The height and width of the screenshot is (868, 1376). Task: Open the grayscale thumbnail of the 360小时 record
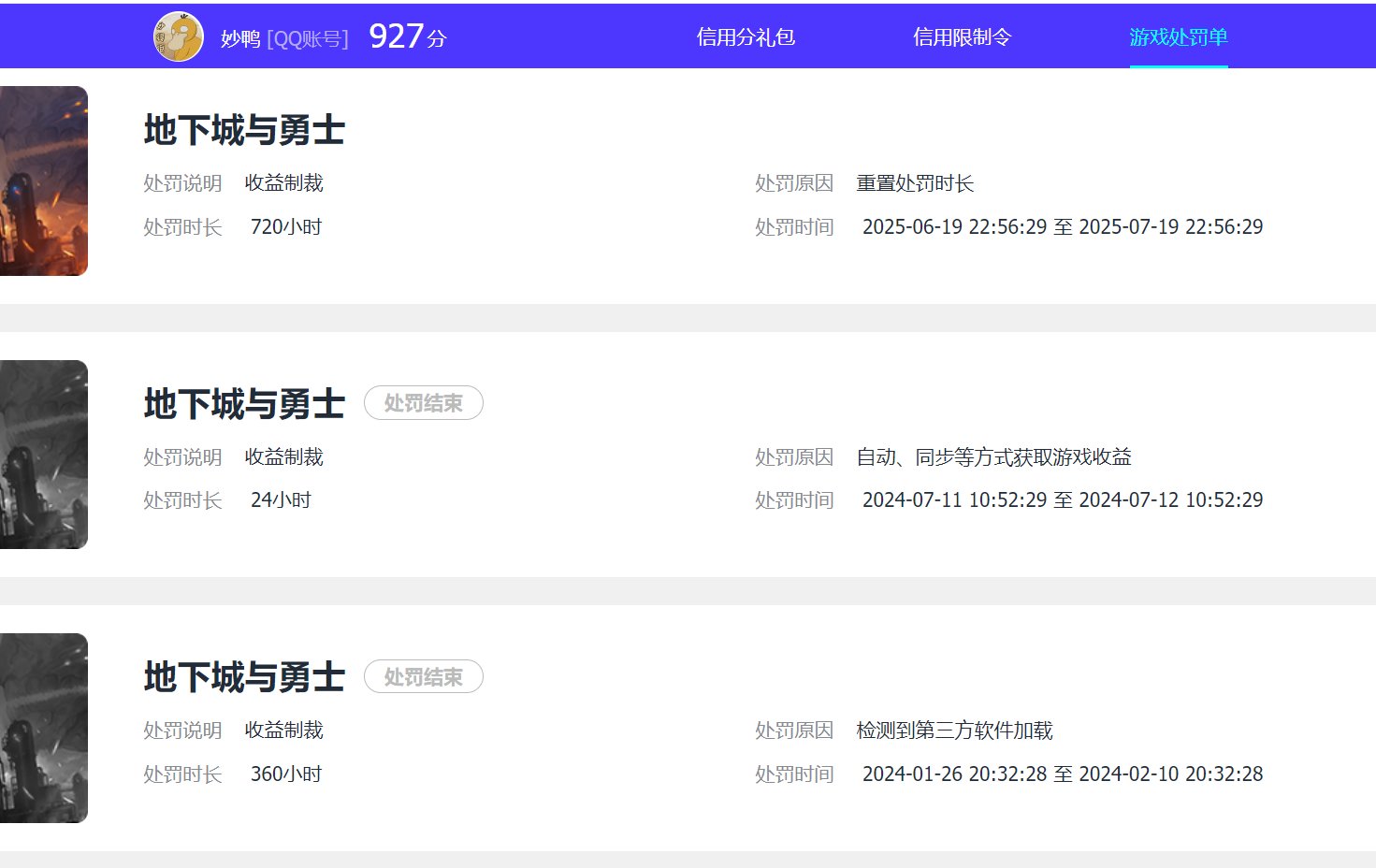[x=44, y=728]
